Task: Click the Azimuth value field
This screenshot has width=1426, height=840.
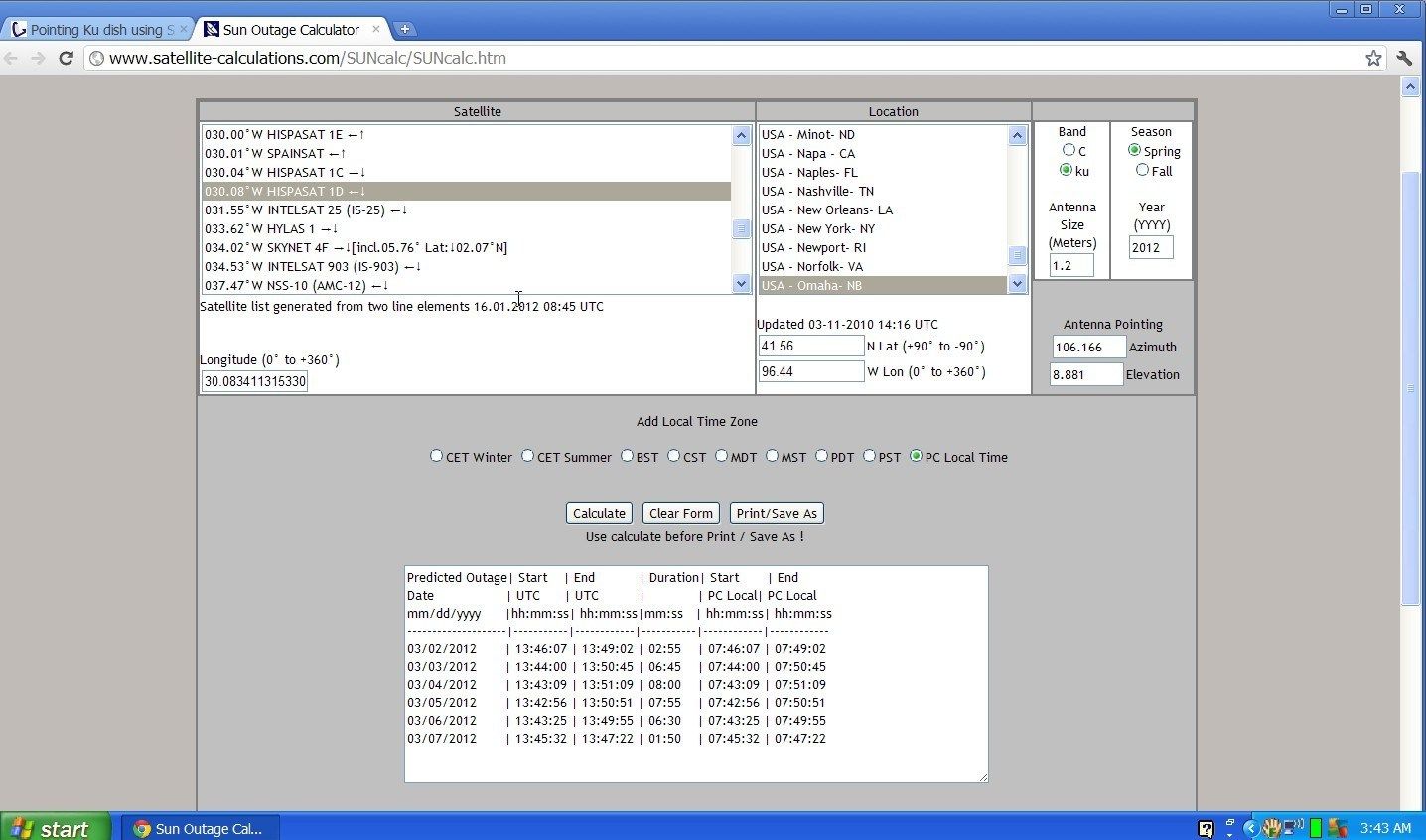Action: [1089, 347]
